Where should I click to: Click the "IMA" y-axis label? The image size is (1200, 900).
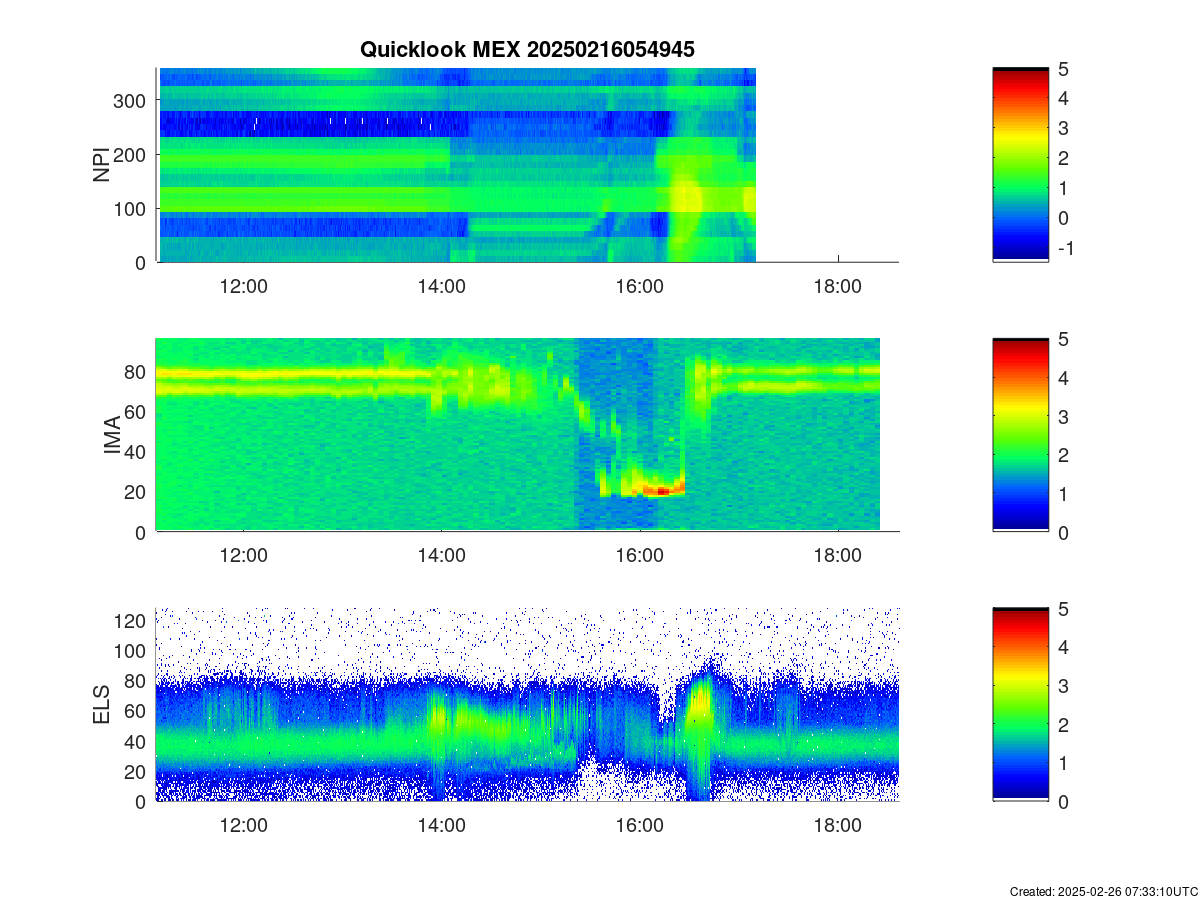pos(112,435)
